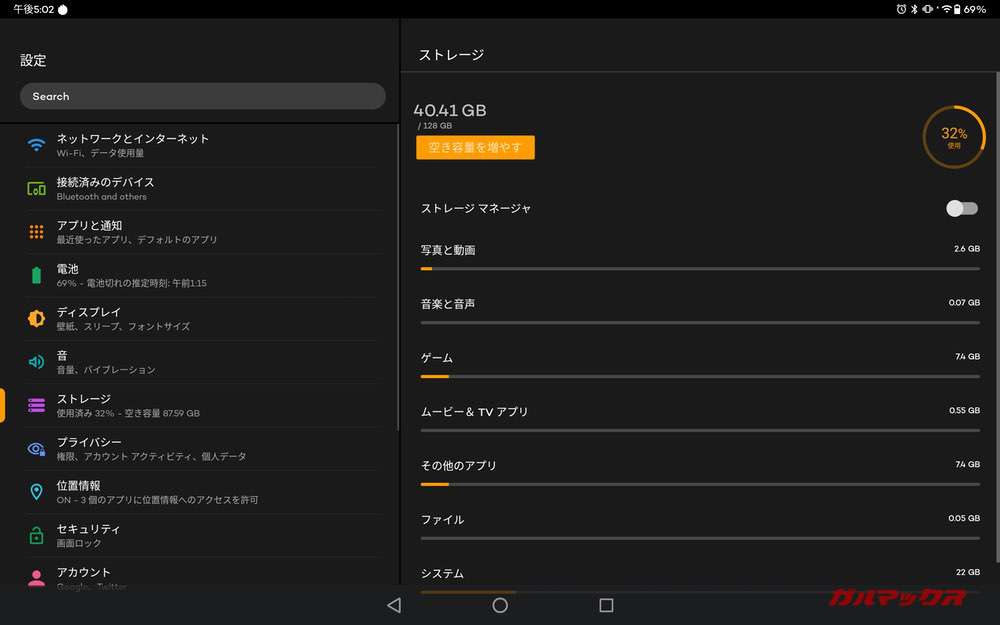Screen dimensions: 1000x625
Task: Click the green battery icon
Action: pyautogui.click(x=36, y=275)
